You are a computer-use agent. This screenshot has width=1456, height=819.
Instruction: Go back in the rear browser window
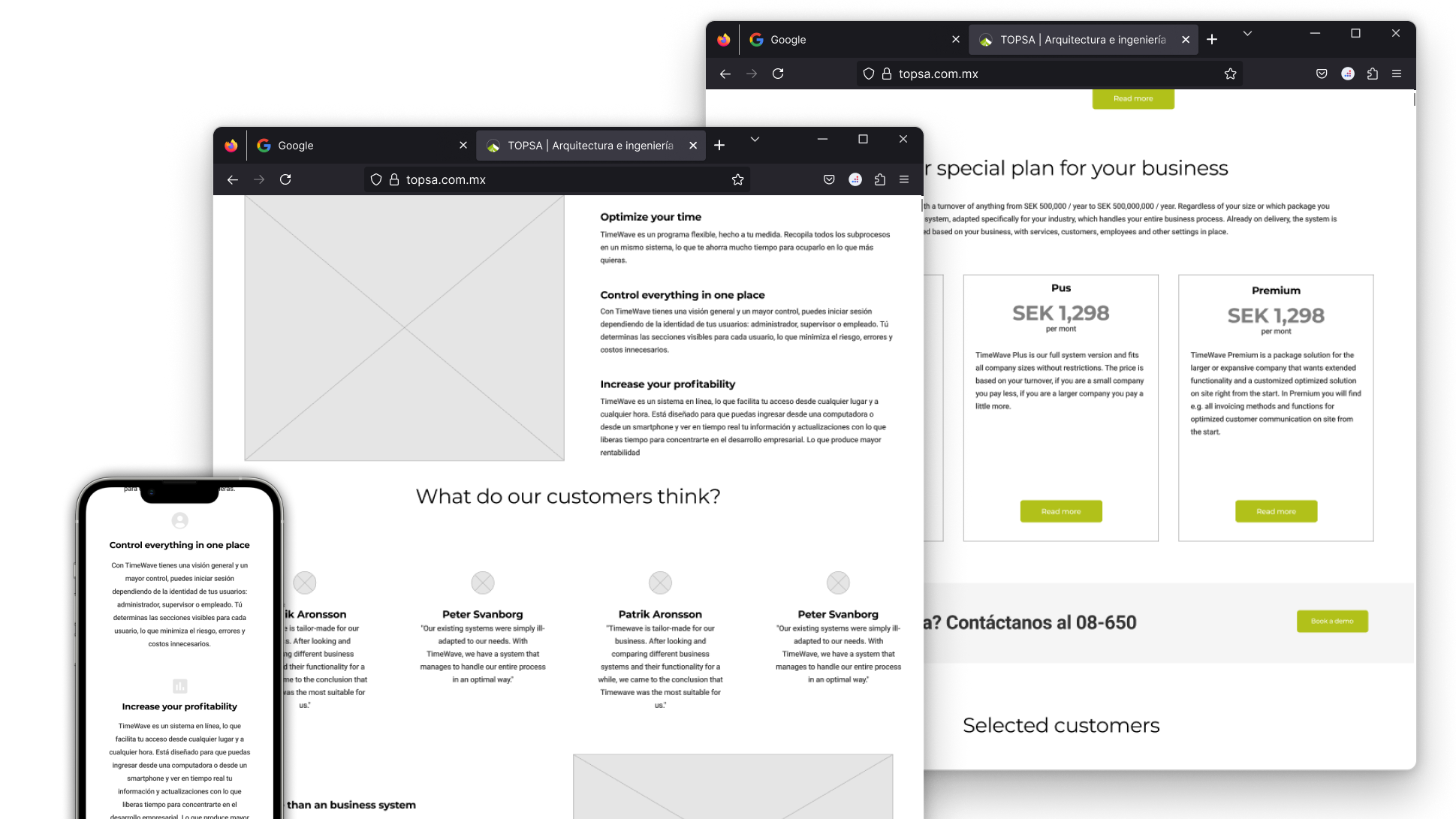click(x=725, y=74)
